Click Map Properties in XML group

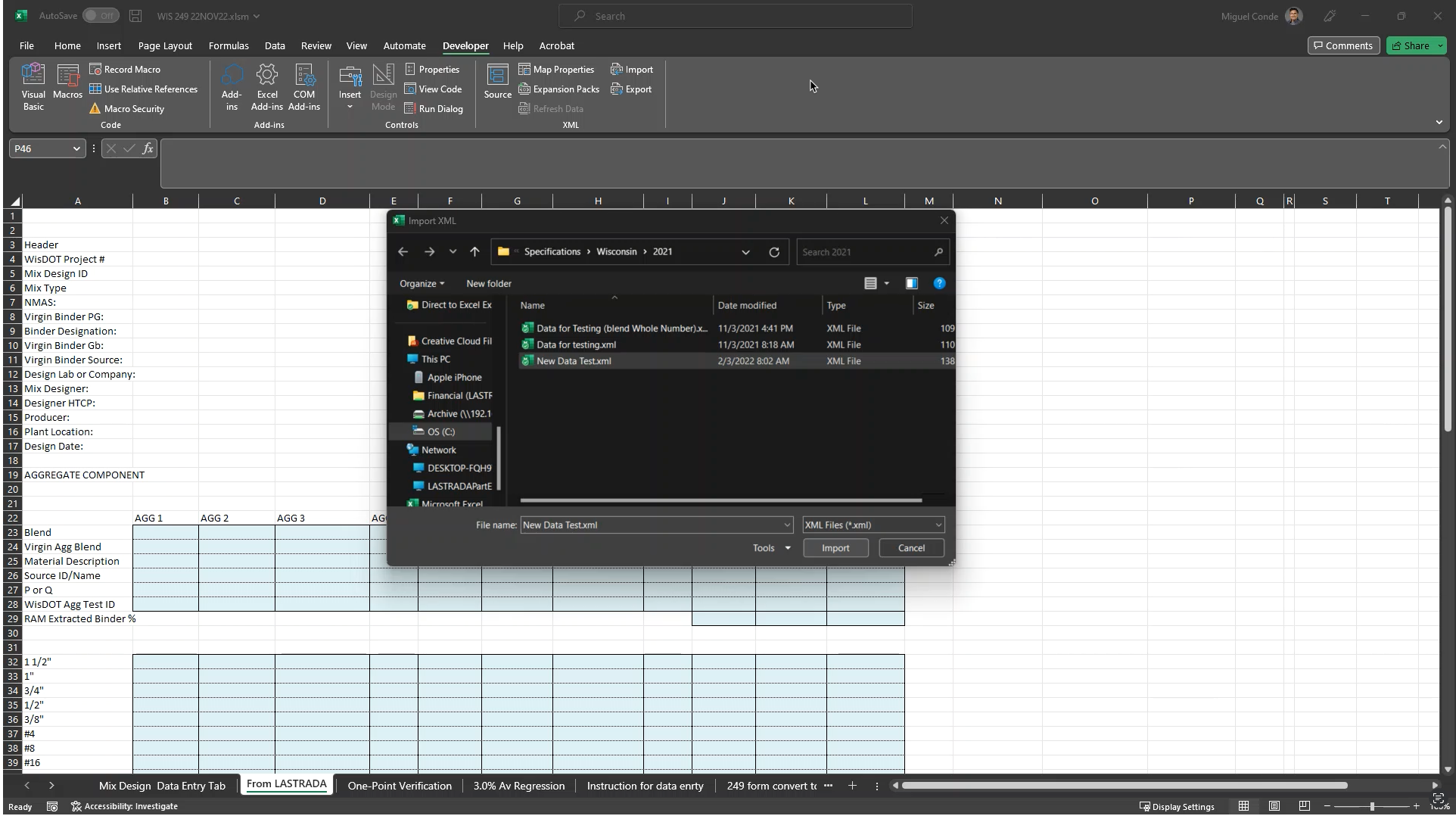pyautogui.click(x=556, y=70)
